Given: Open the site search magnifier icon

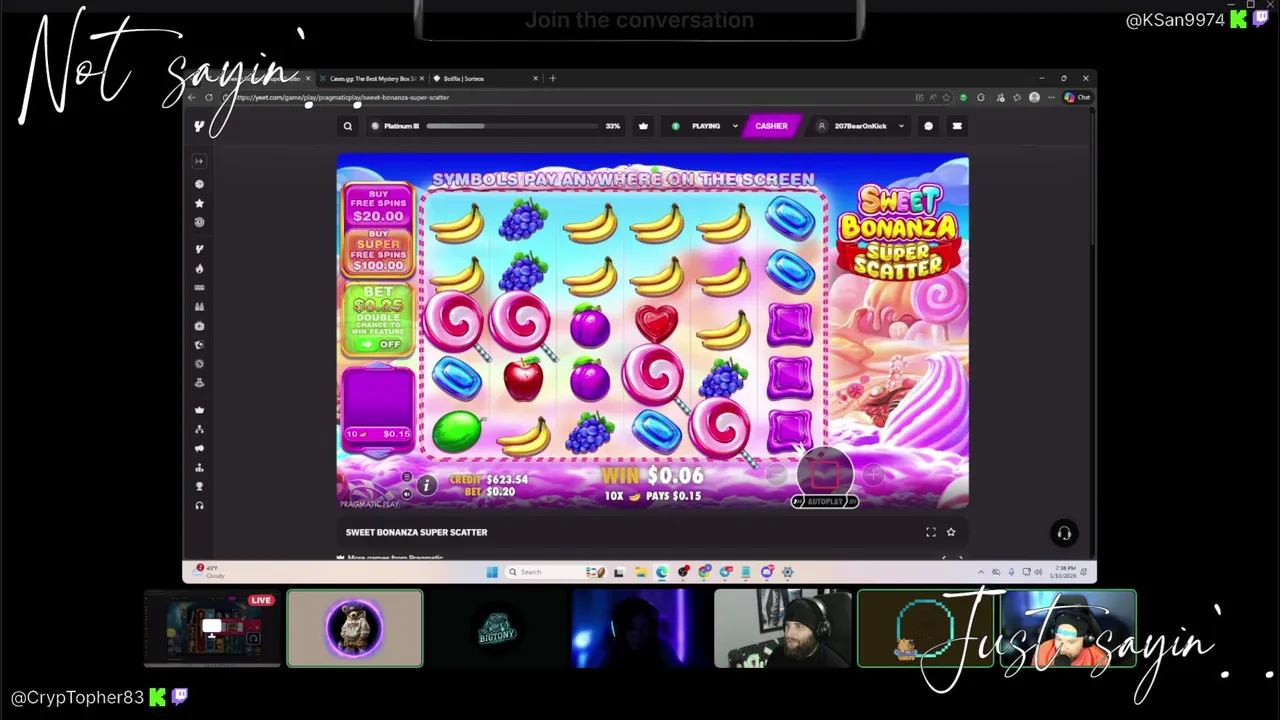Looking at the screenshot, I should [348, 126].
